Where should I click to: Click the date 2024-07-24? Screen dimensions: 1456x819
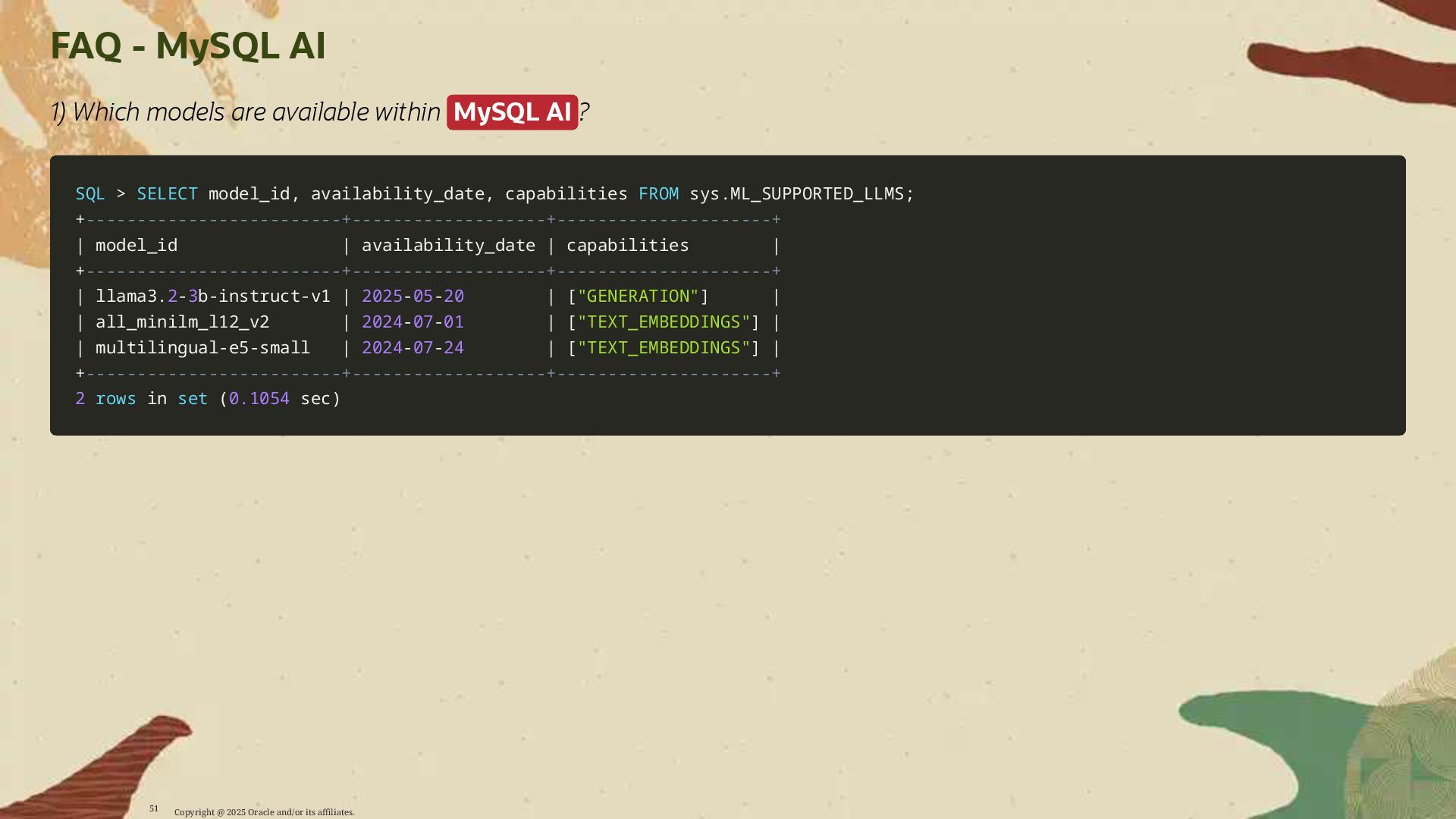pyautogui.click(x=413, y=348)
